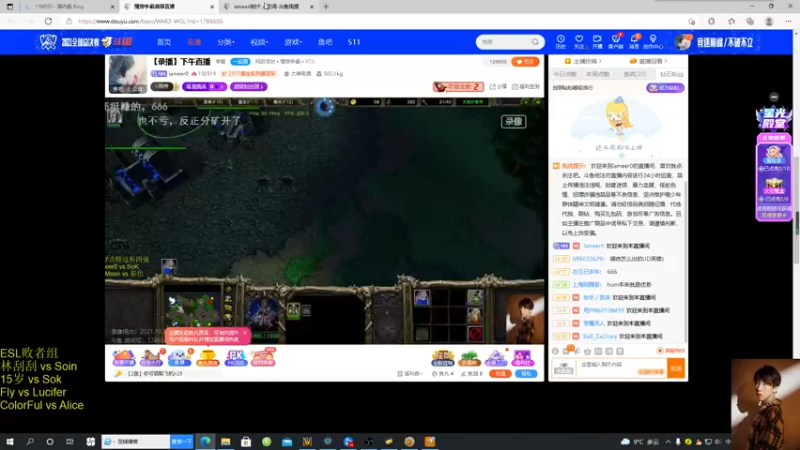Click chat username lameer0
The width and height of the screenshot is (800, 450).
point(593,246)
